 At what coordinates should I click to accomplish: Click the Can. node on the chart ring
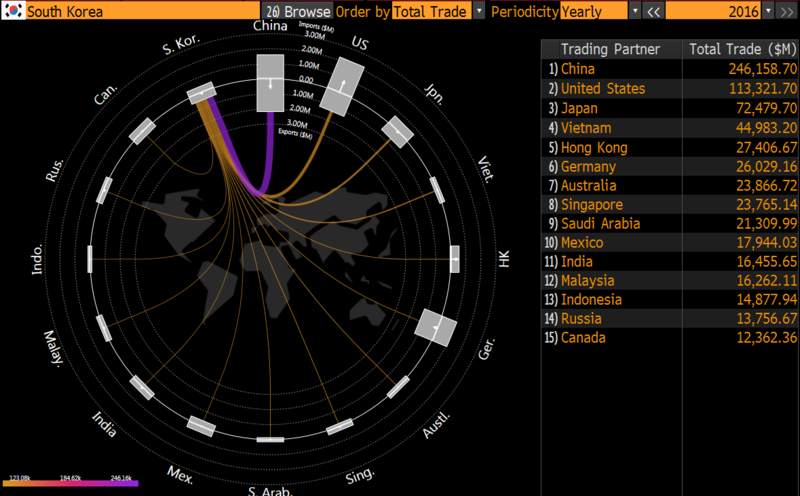click(x=142, y=131)
